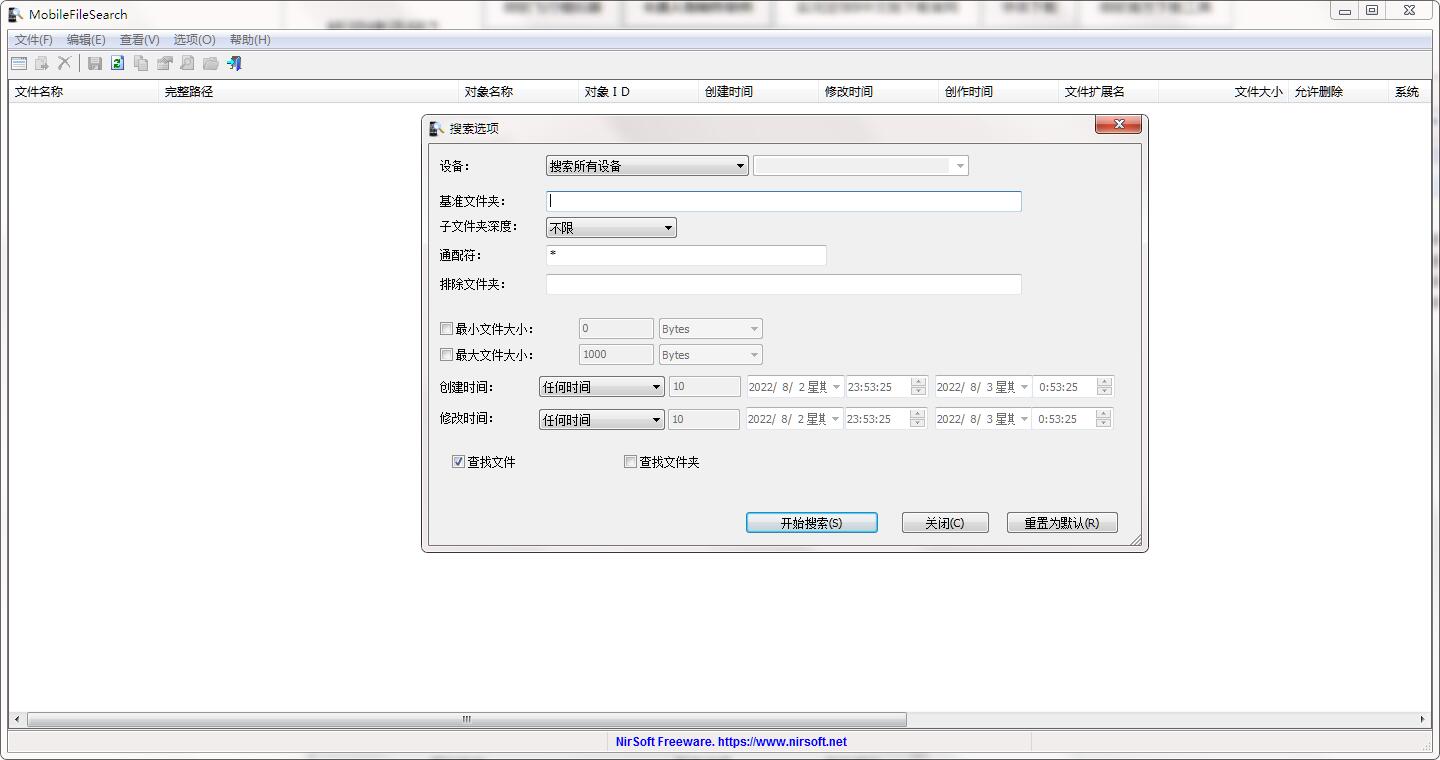Image resolution: width=1440 pixels, height=760 pixels.
Task: Open the 设备 dropdown showing 搜索所有设备
Action: (x=647, y=166)
